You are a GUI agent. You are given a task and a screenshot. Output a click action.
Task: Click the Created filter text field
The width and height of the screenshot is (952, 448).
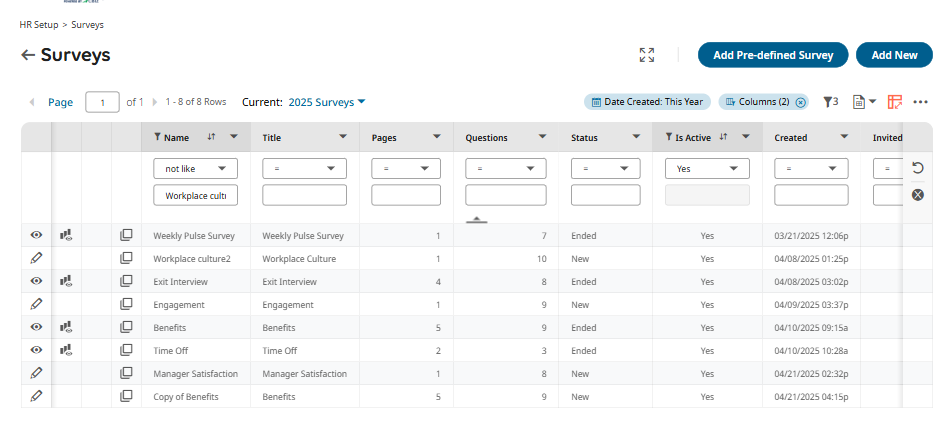[x=811, y=195]
